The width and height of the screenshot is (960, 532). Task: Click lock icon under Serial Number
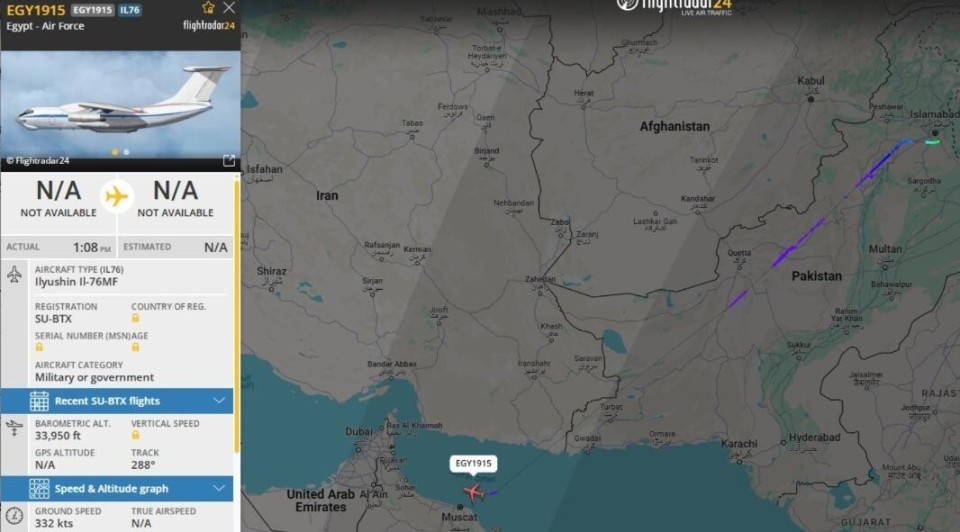39,347
